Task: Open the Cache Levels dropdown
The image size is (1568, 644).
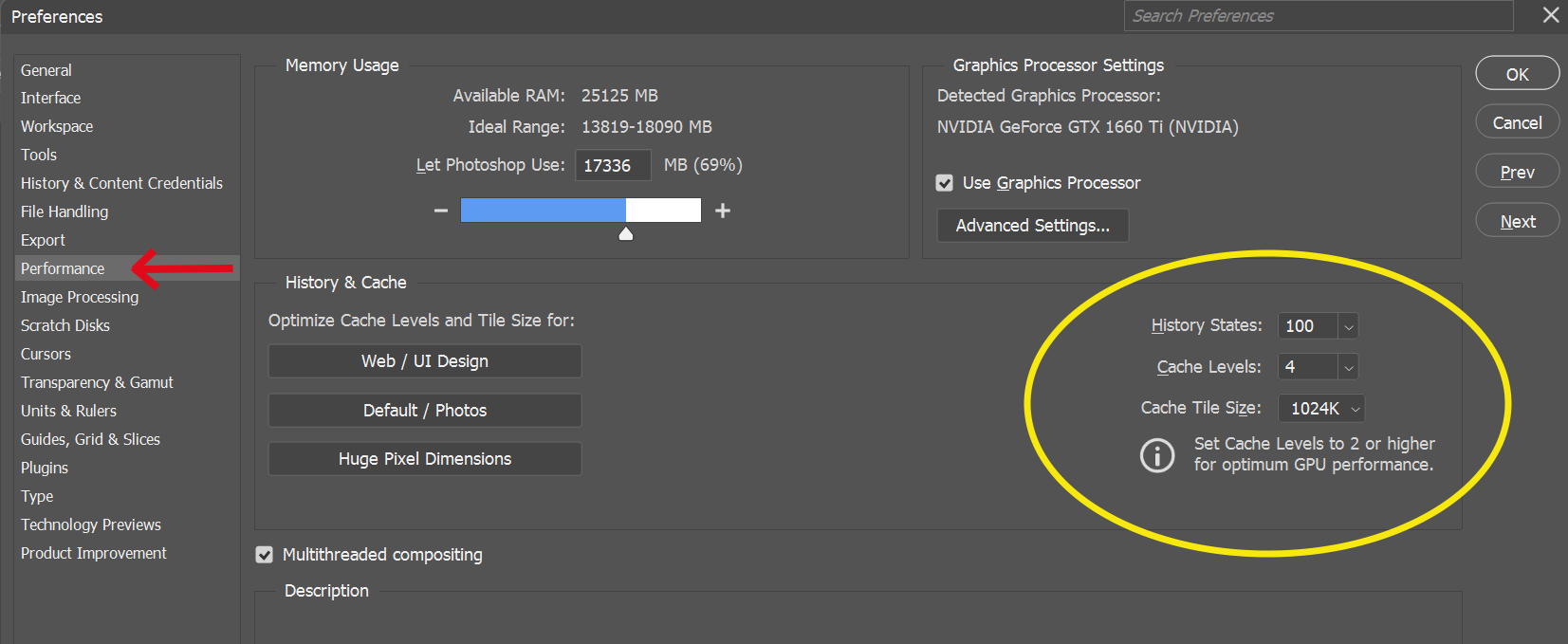Action: (1348, 367)
